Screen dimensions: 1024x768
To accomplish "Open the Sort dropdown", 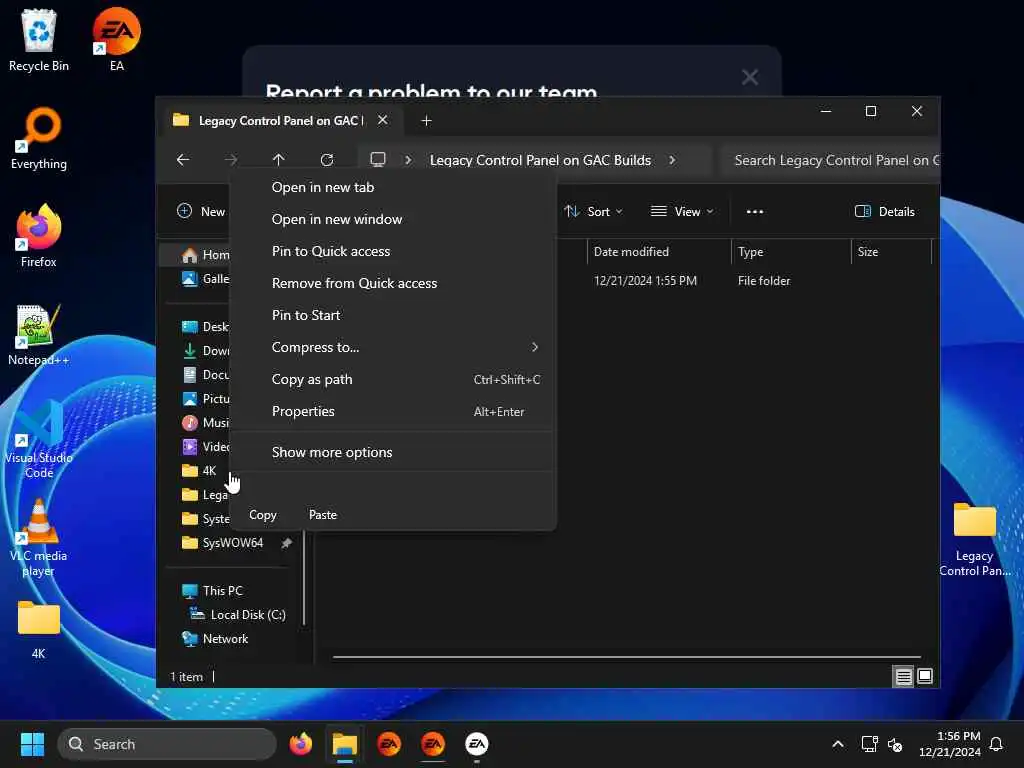I will pyautogui.click(x=593, y=212).
